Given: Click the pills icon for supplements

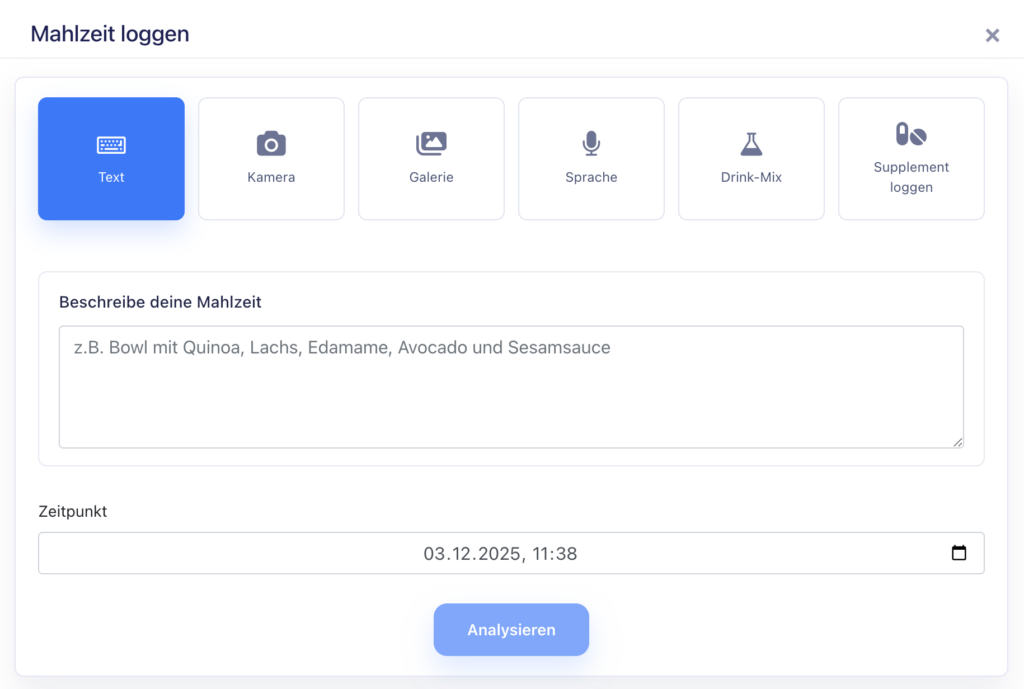Looking at the screenshot, I should (911, 134).
